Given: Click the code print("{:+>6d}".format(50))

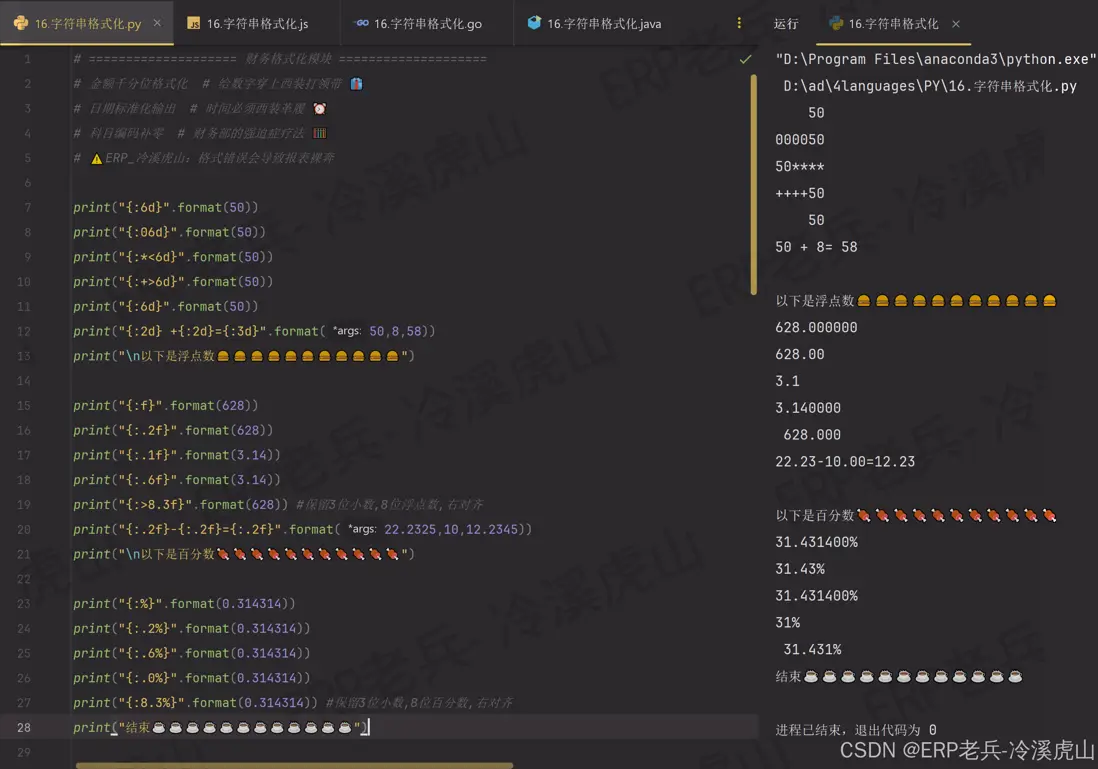Looking at the screenshot, I should point(173,282).
